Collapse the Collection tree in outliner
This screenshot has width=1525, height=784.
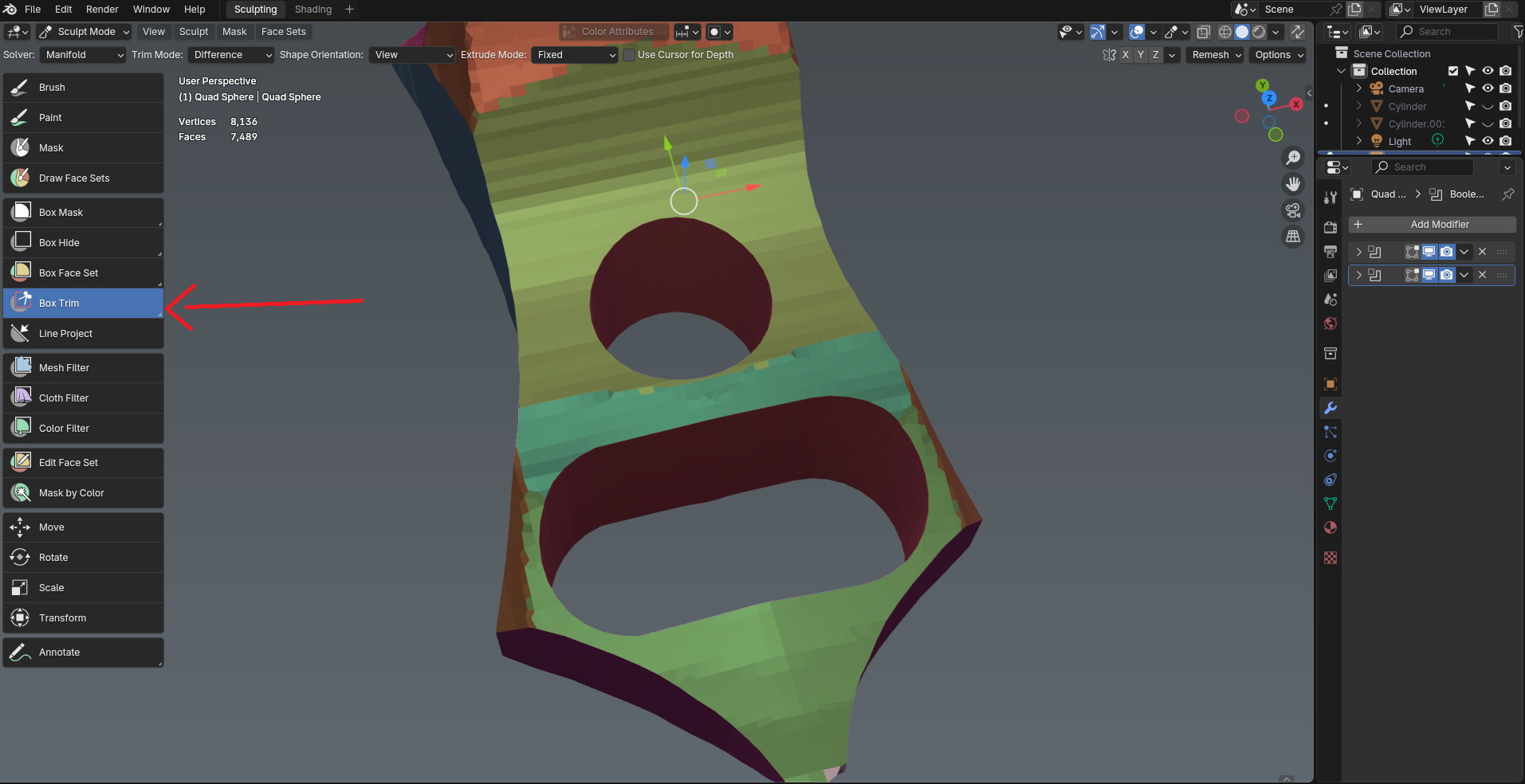1342,71
